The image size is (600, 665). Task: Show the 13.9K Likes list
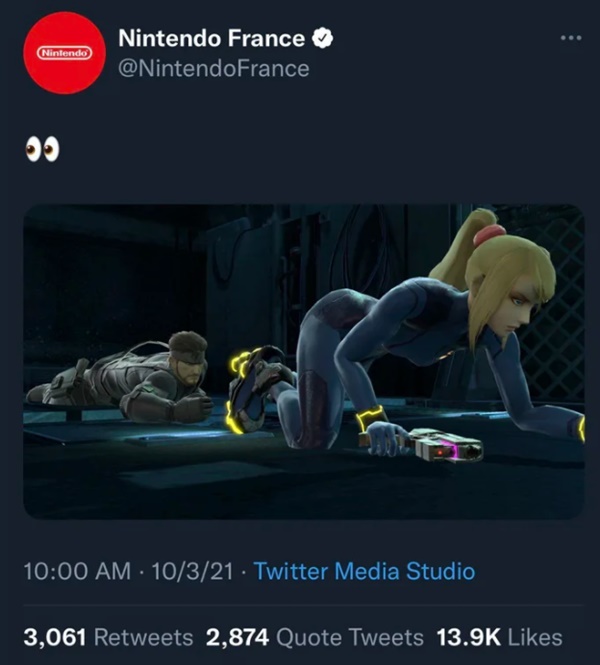[500, 637]
